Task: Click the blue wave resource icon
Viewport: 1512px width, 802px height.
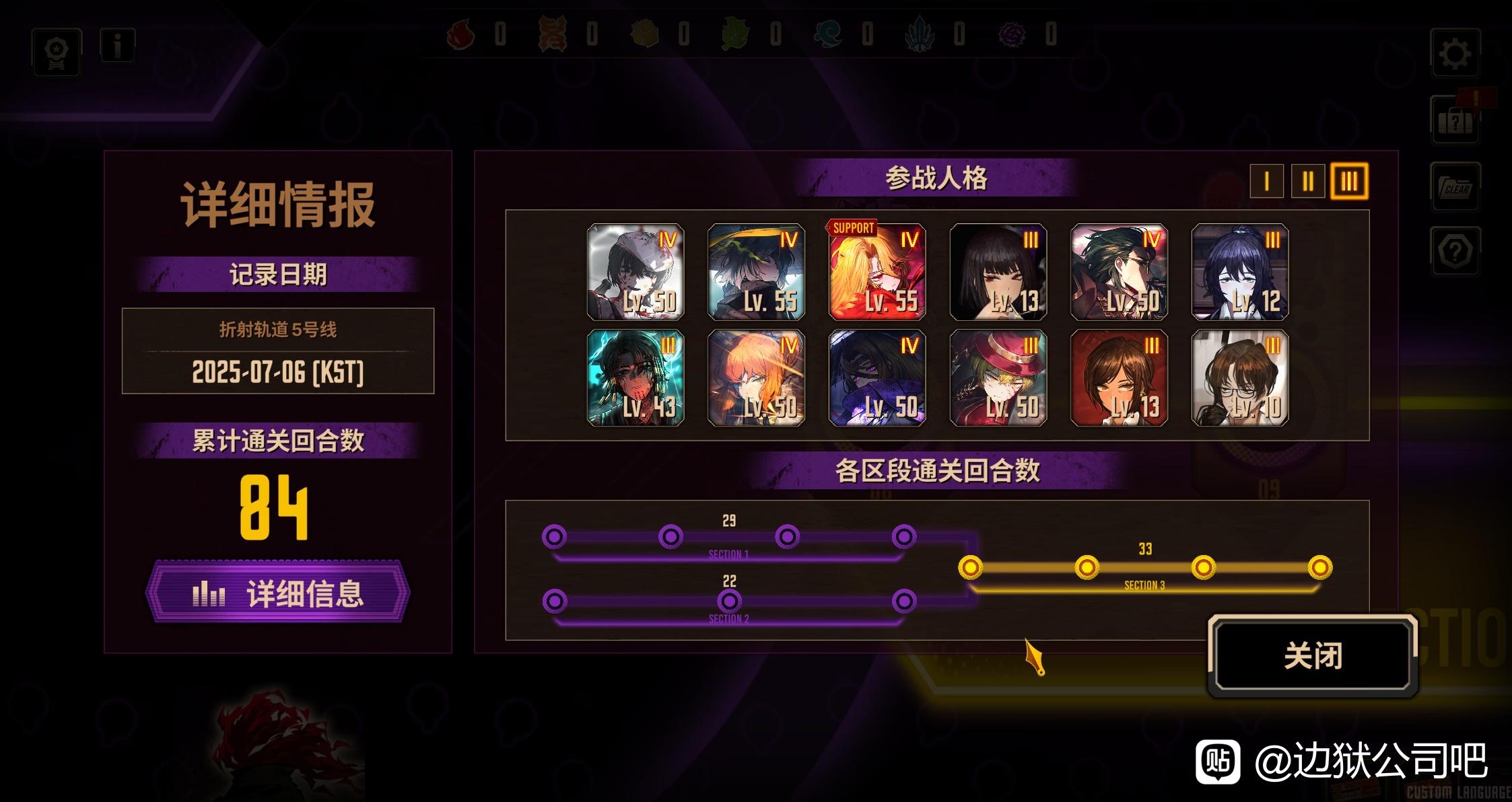Action: pyautogui.click(x=829, y=34)
